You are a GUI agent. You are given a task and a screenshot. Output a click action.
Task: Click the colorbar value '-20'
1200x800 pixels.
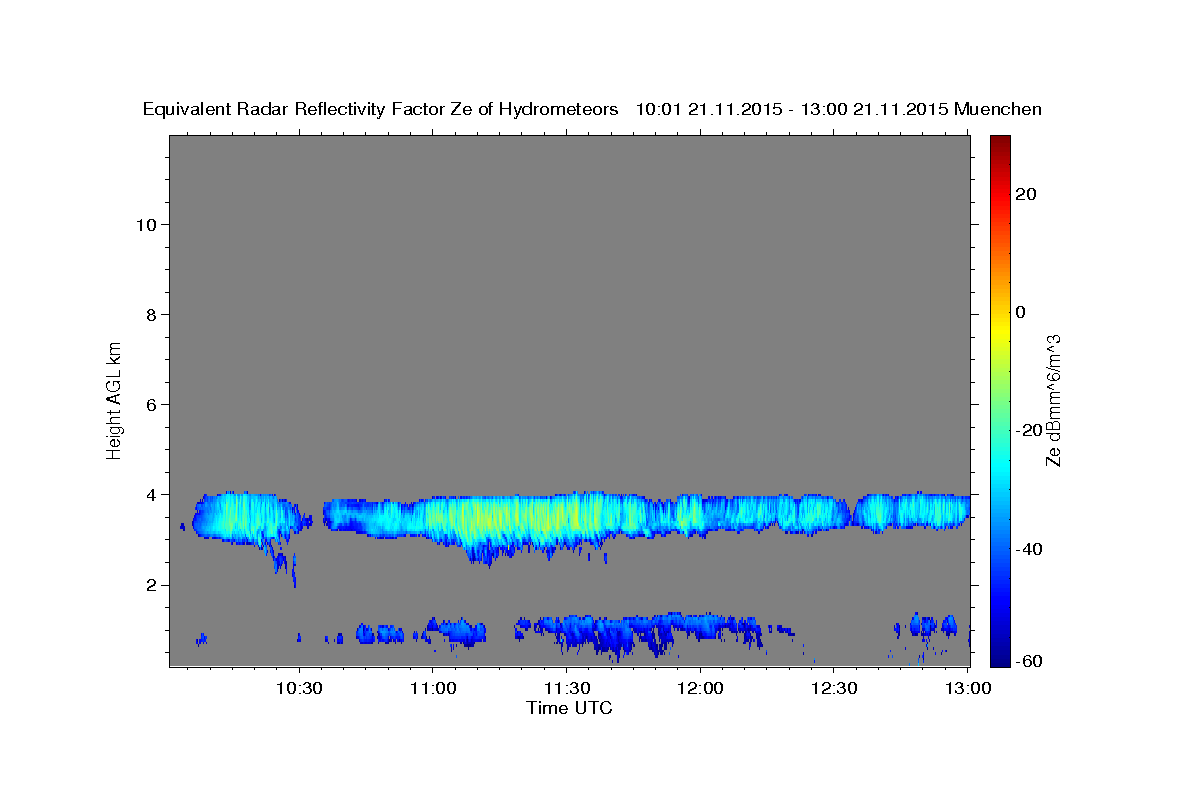(x=1029, y=430)
